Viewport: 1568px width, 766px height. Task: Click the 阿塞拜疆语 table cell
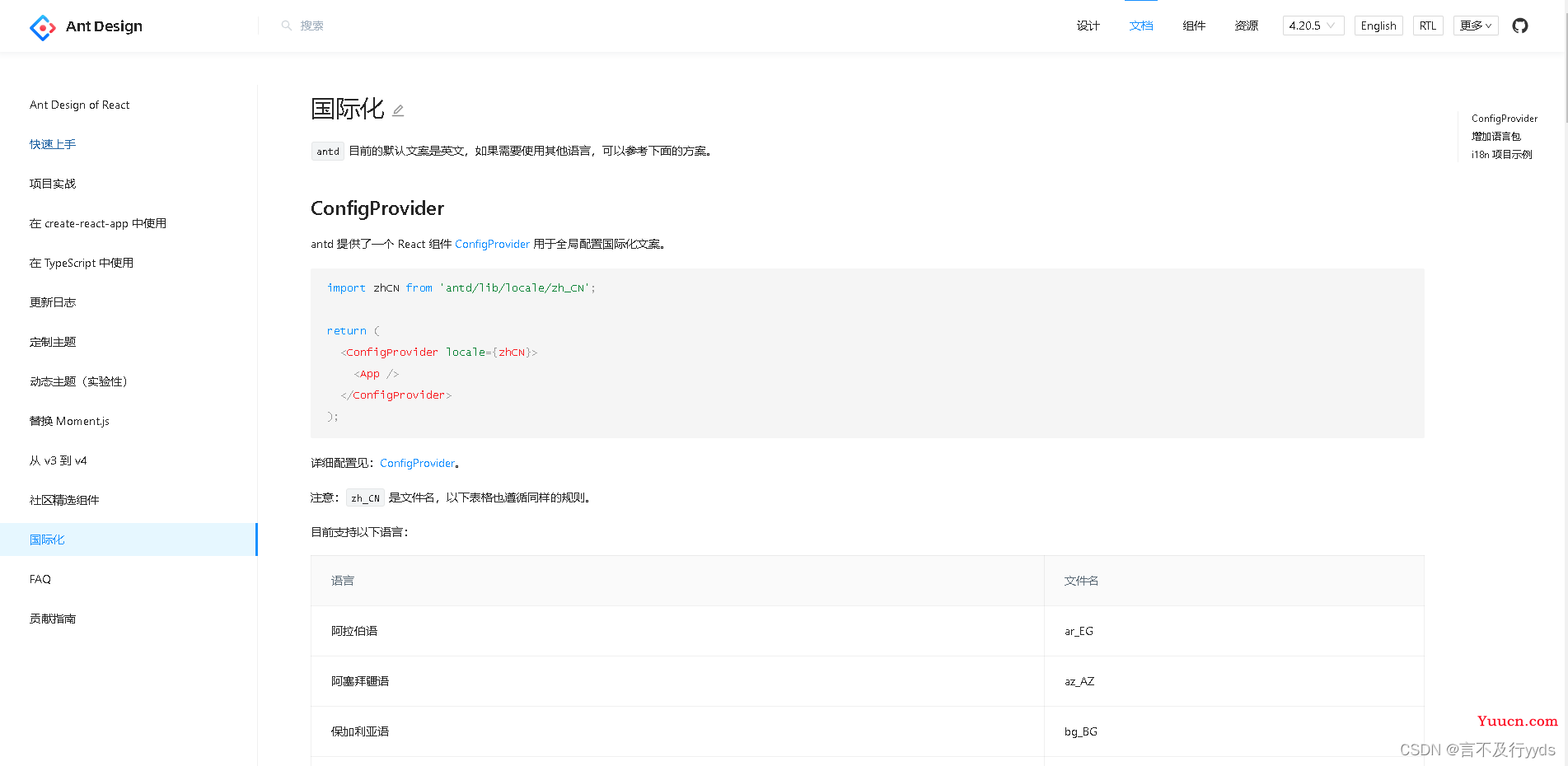(677, 681)
